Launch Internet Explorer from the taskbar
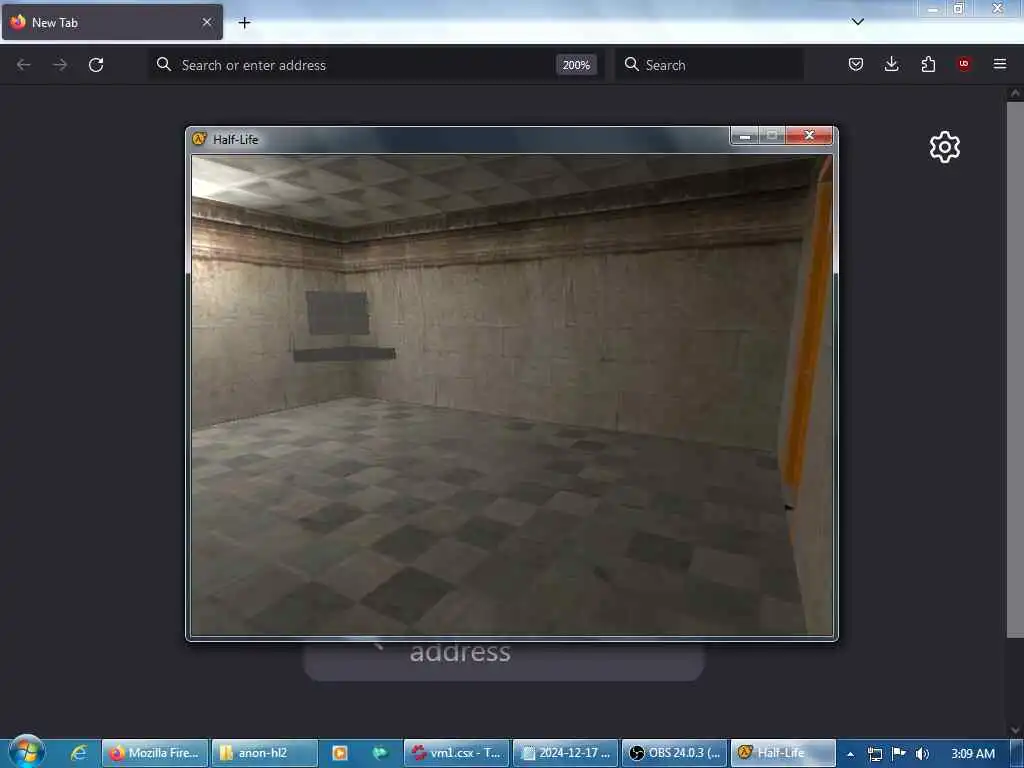This screenshot has width=1024, height=768. point(78,753)
